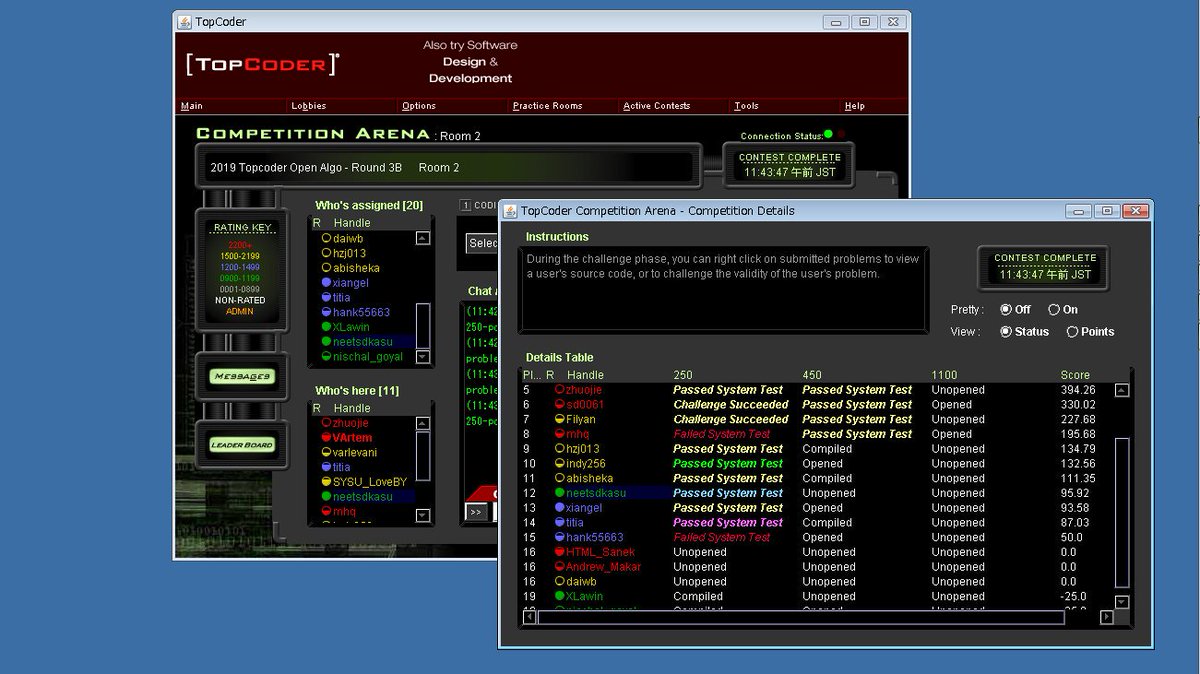Set View to Status
The height and width of the screenshot is (674, 1200).
coord(1005,332)
